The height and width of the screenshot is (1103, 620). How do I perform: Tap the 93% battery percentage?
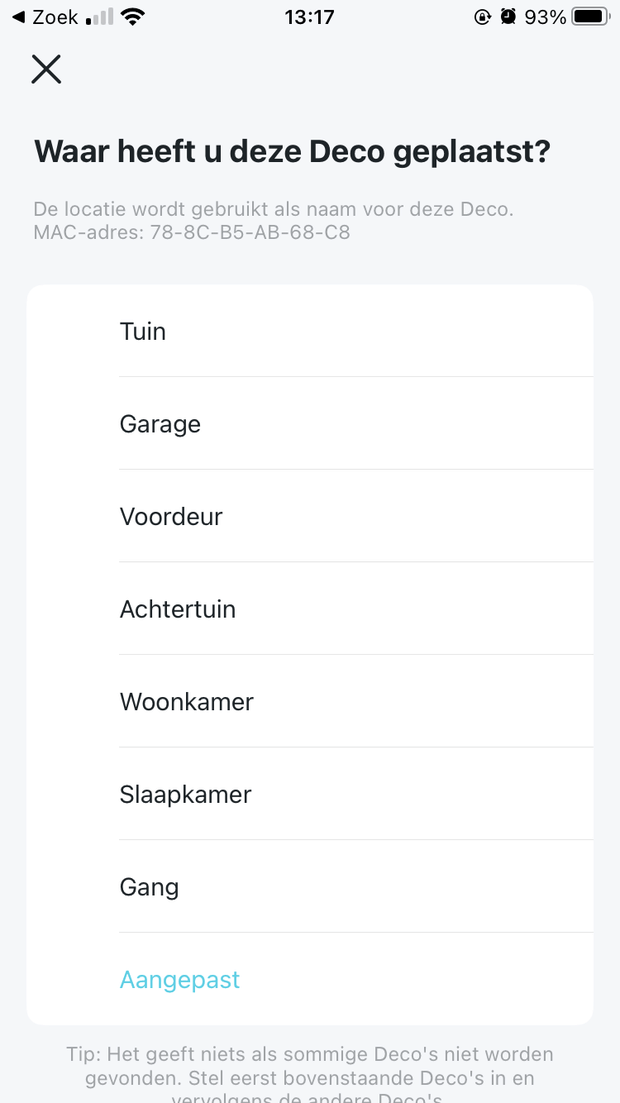point(546,17)
